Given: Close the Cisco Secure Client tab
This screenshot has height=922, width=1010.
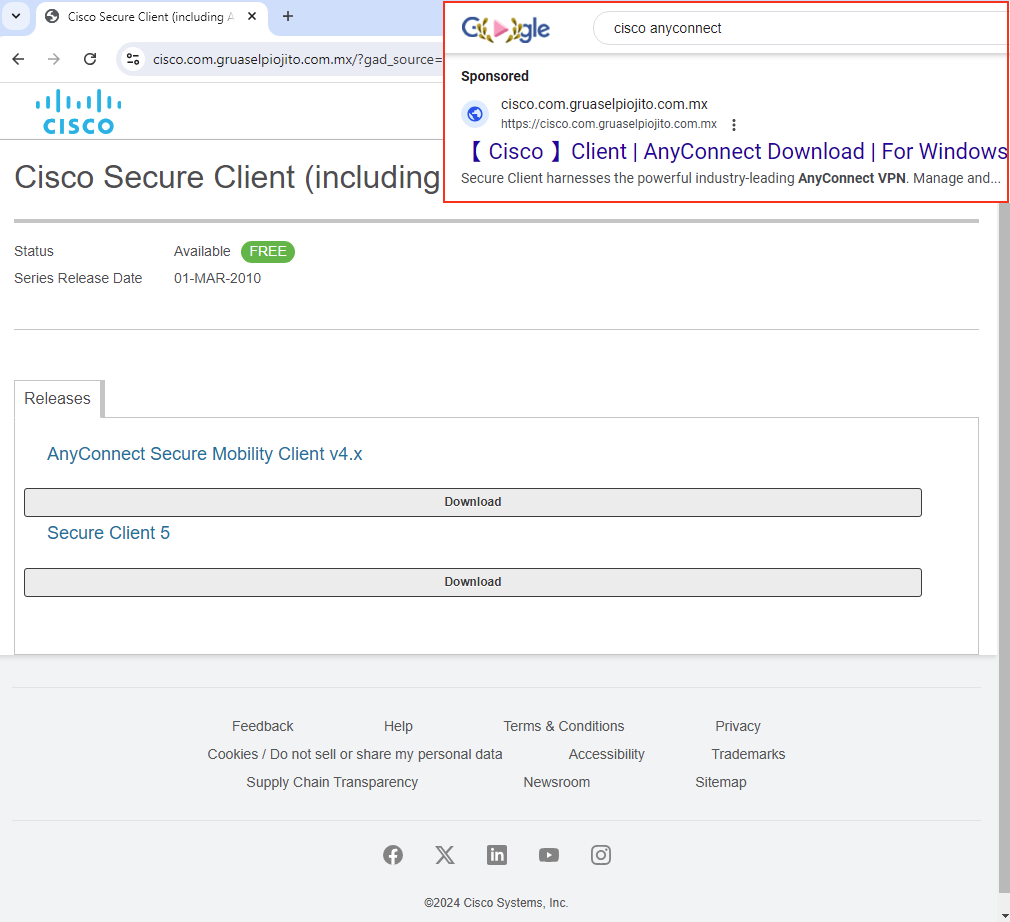Looking at the screenshot, I should (x=252, y=16).
